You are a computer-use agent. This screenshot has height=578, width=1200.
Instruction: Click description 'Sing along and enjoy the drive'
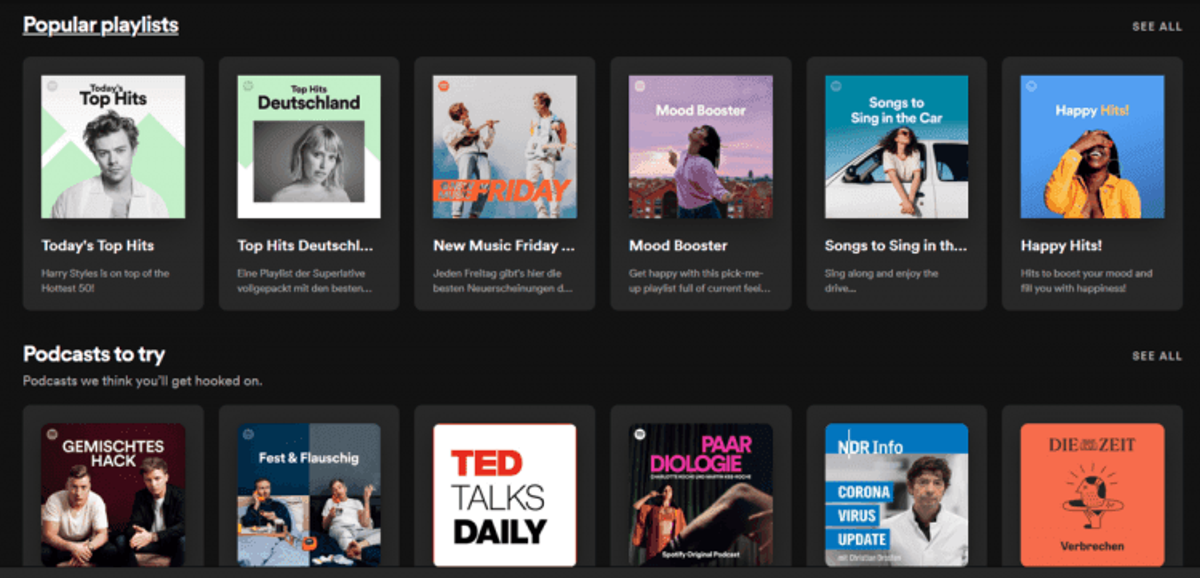[x=882, y=280]
